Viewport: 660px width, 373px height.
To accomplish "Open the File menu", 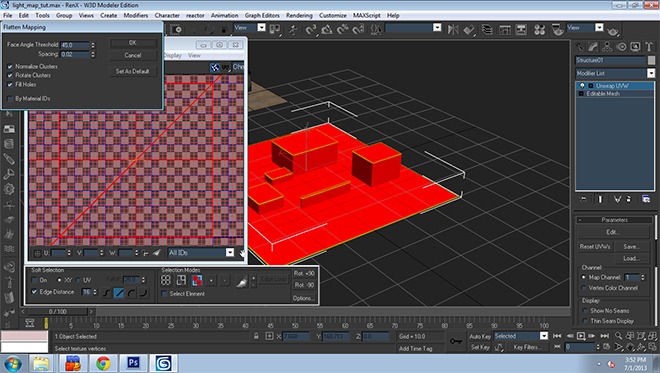I will pyautogui.click(x=8, y=15).
